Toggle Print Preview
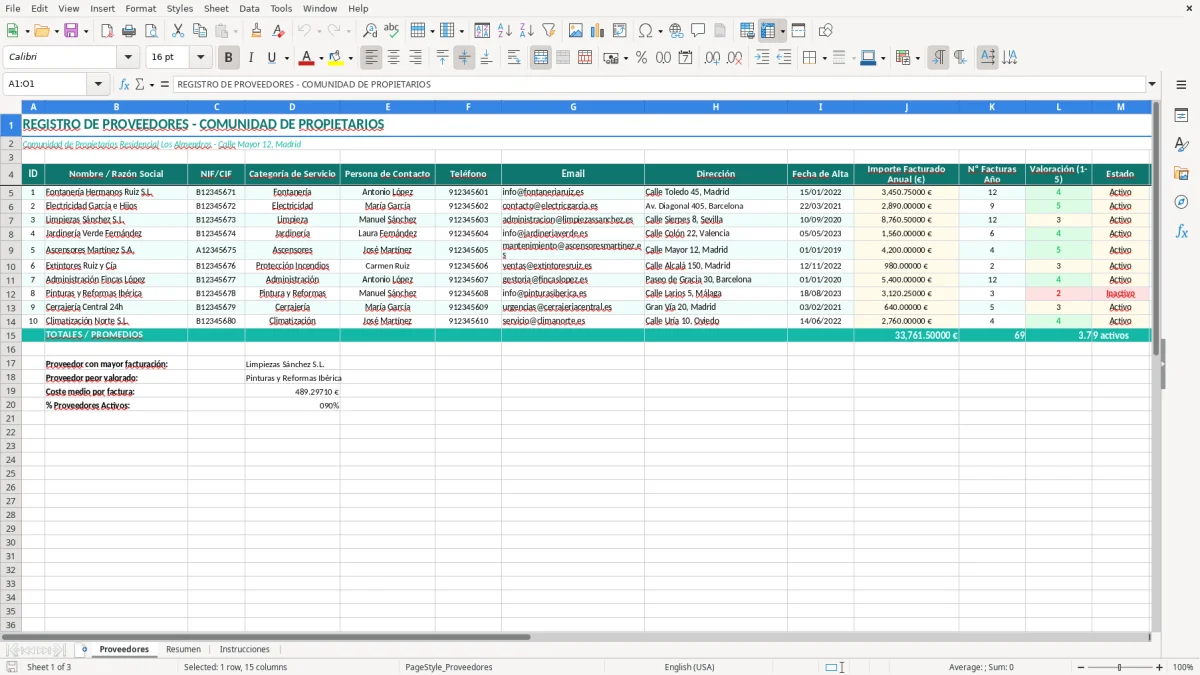 pos(151,31)
